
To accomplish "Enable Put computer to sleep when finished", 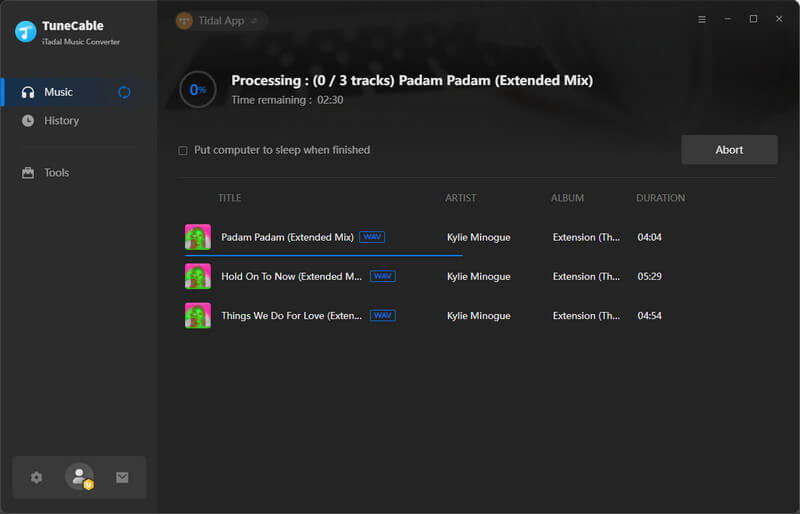I will point(183,150).
